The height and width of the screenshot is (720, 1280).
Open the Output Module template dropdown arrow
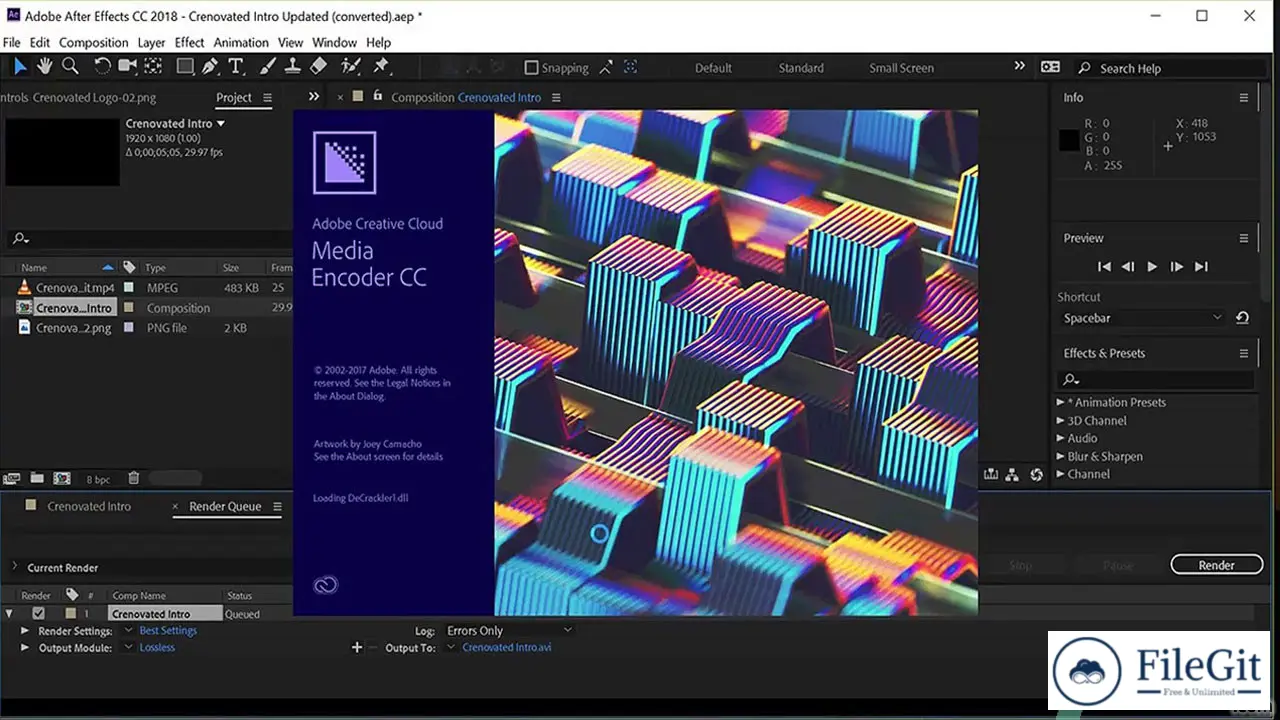129,648
